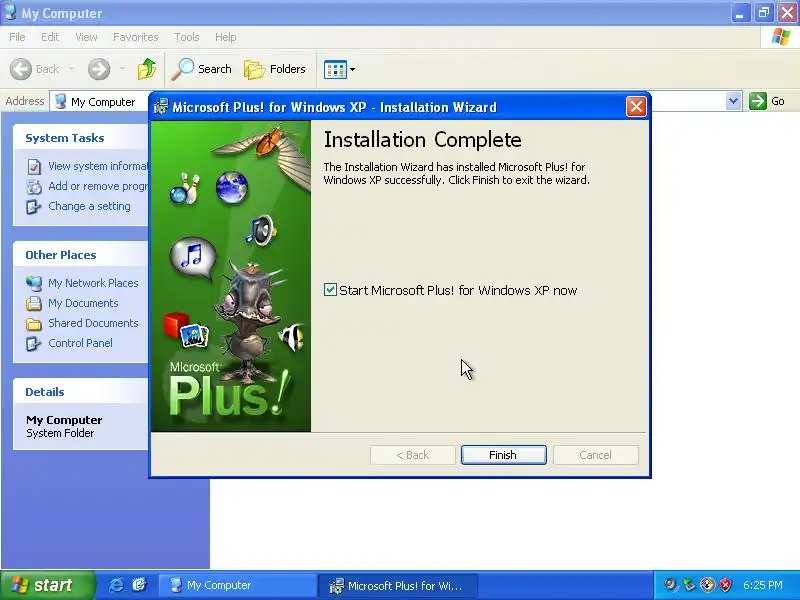Toggle the Folders pane button
Viewport: 800px width, 600px height.
(275, 69)
